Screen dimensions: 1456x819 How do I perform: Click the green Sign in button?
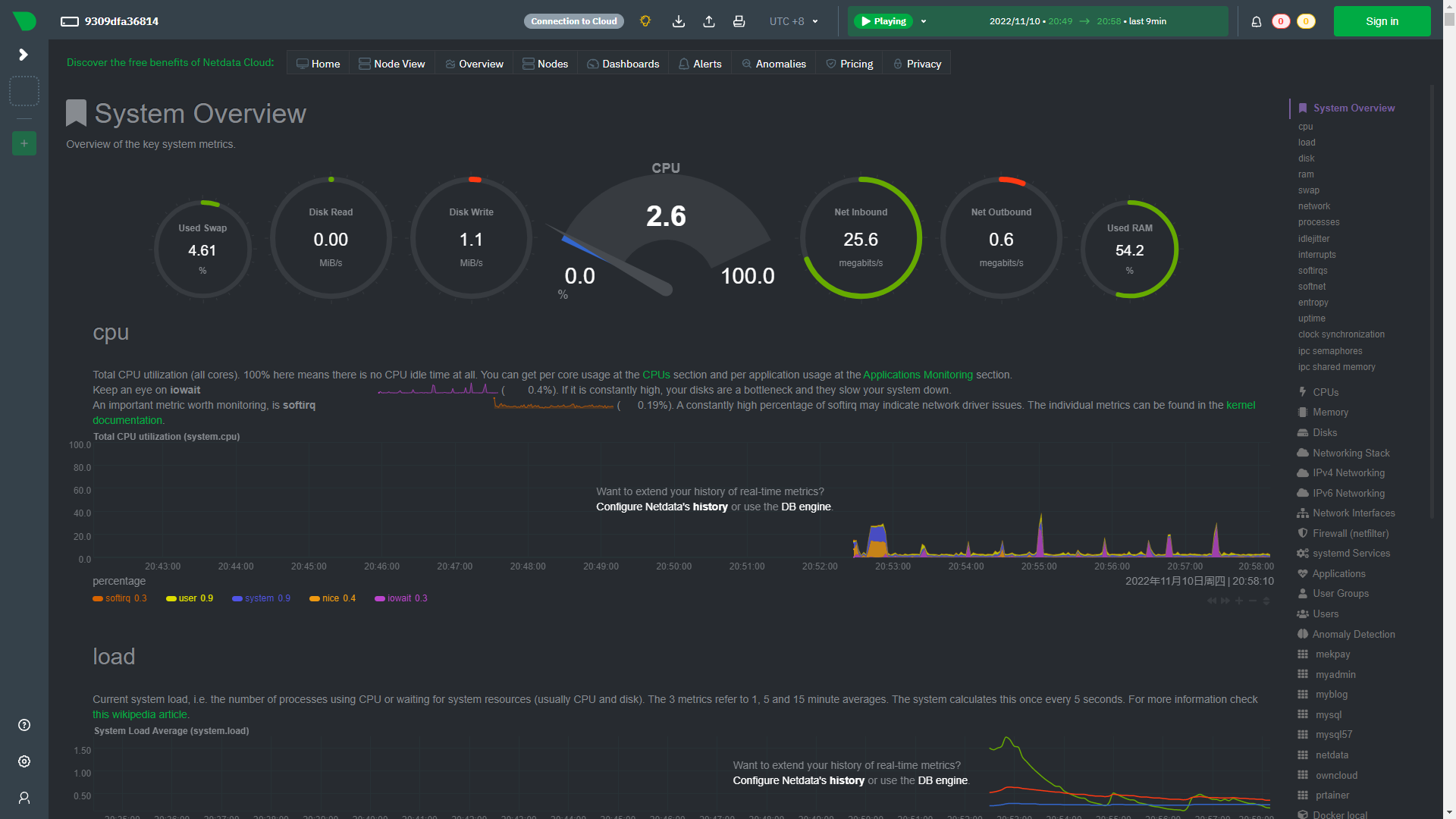point(1382,21)
